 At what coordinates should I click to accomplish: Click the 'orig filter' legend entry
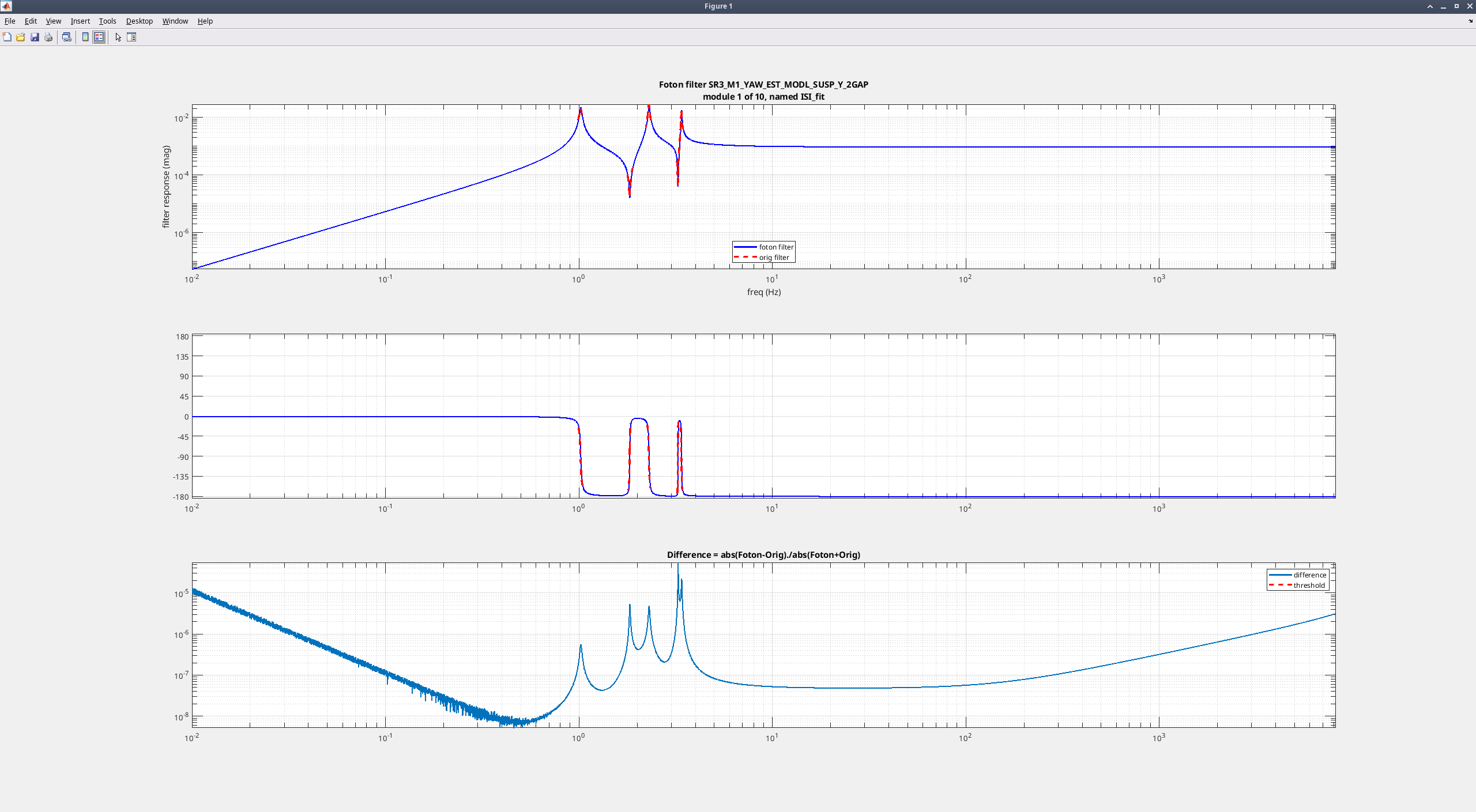pos(762,257)
